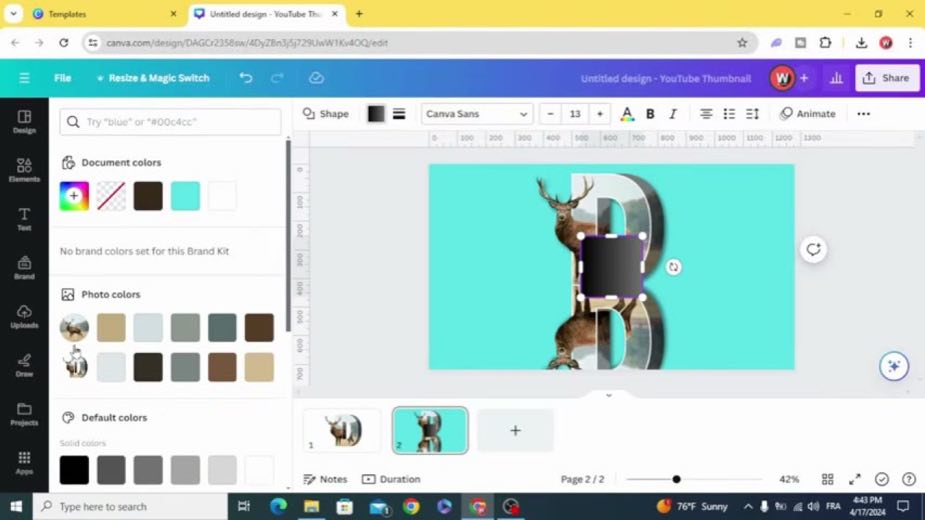The height and width of the screenshot is (520, 925).
Task: Select the cyan document color swatch
Action: [x=185, y=196]
